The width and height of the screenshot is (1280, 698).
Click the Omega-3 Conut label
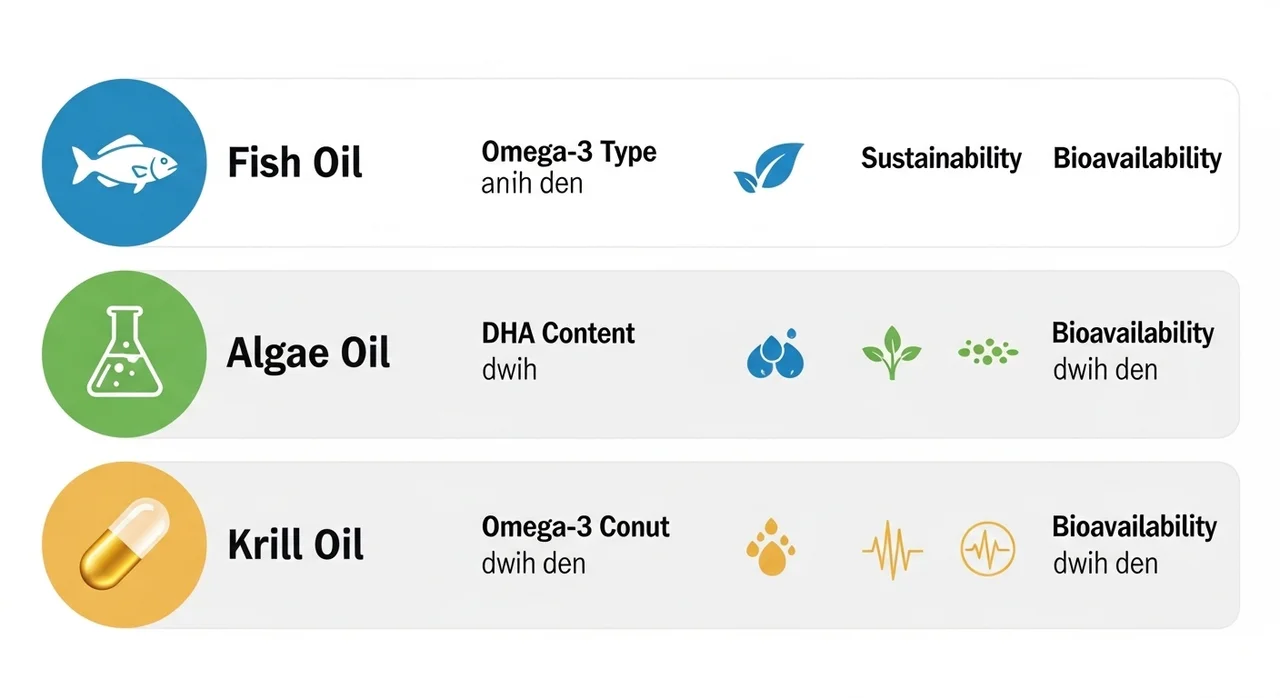[x=575, y=526]
